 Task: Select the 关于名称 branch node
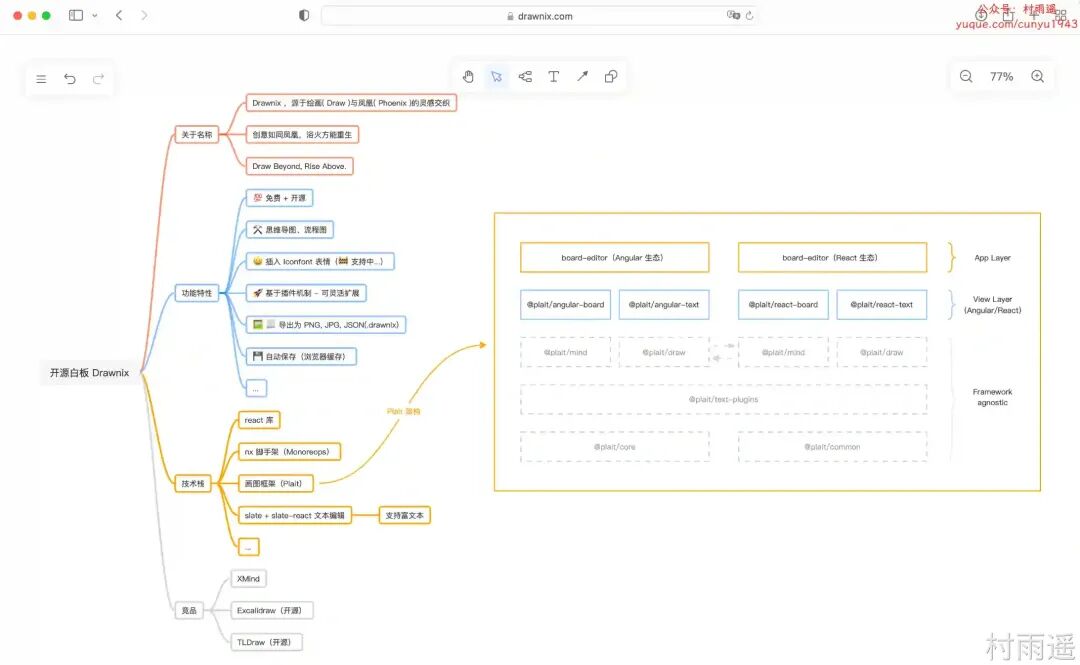coord(197,134)
